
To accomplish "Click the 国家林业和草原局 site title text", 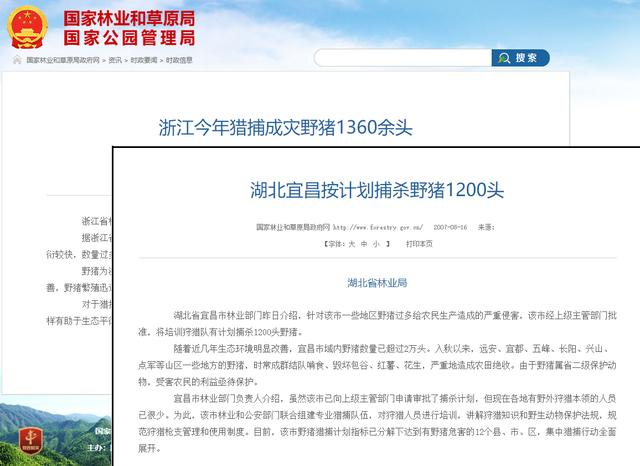I will click(129, 19).
